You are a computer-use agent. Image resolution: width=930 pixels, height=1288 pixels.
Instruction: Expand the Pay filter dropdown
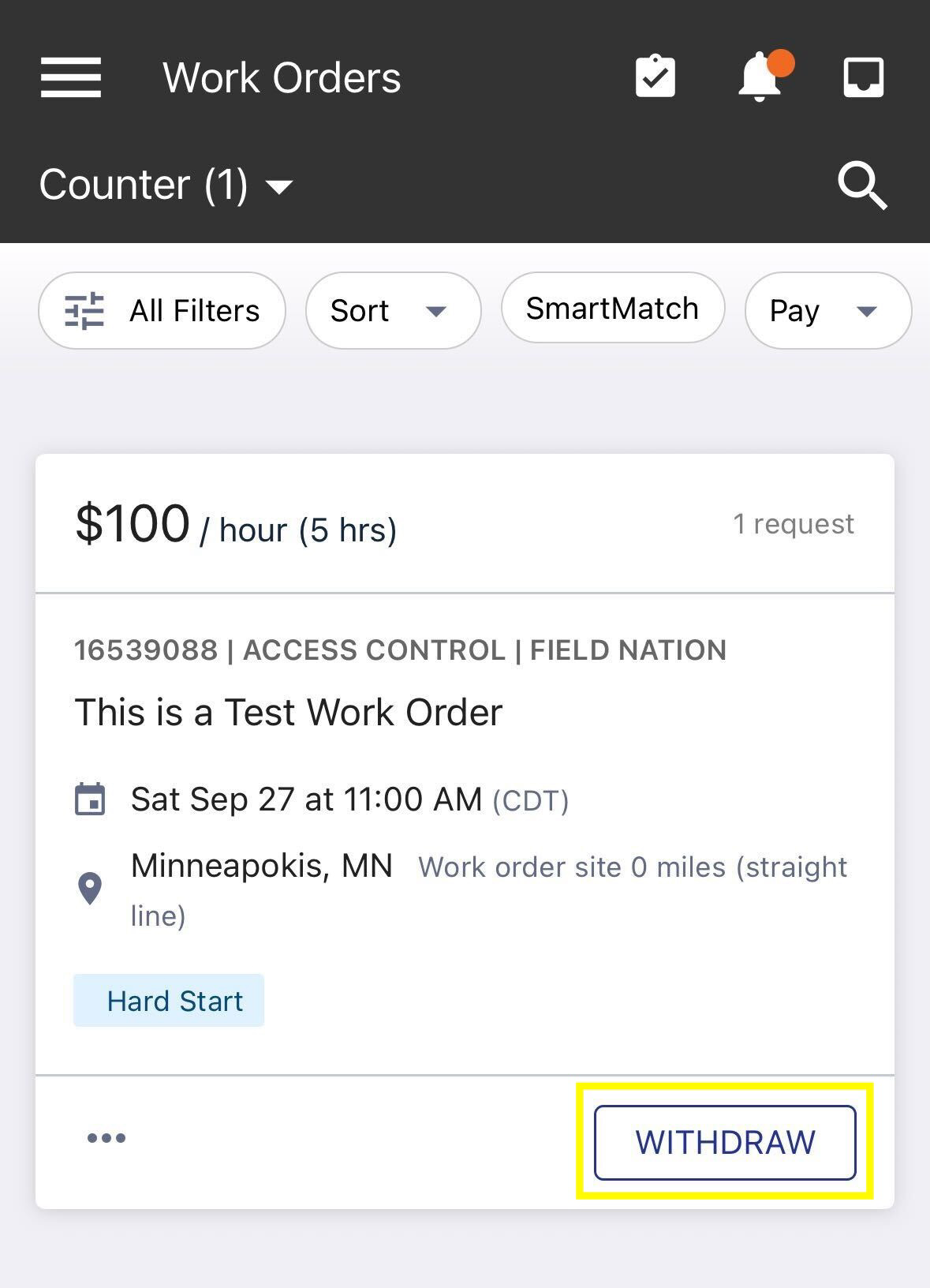(827, 311)
